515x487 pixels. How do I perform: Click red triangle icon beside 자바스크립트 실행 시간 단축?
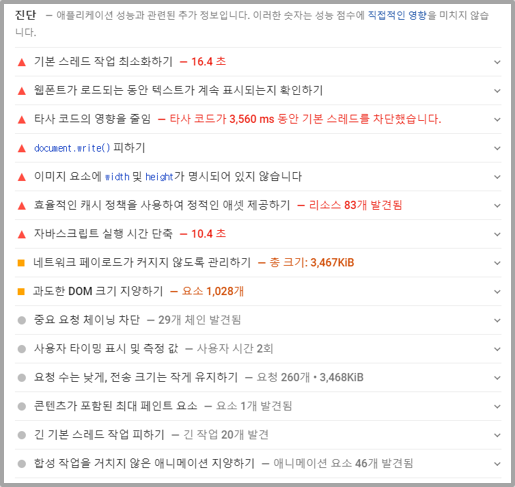click(x=22, y=234)
